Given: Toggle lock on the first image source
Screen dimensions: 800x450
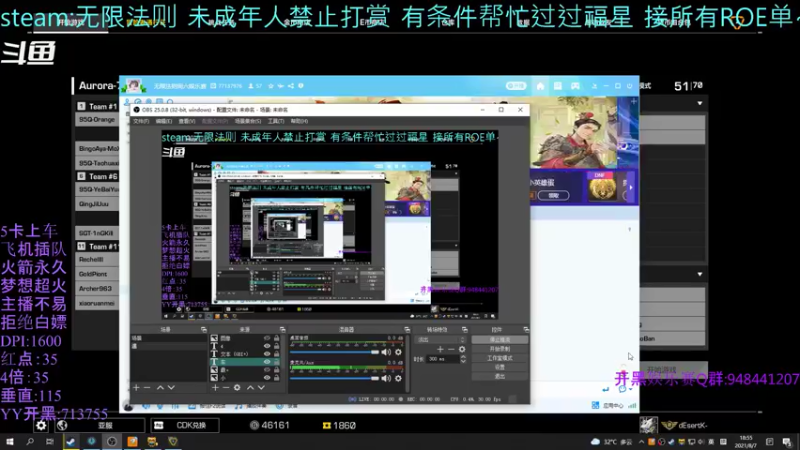Looking at the screenshot, I should pyautogui.click(x=277, y=338).
